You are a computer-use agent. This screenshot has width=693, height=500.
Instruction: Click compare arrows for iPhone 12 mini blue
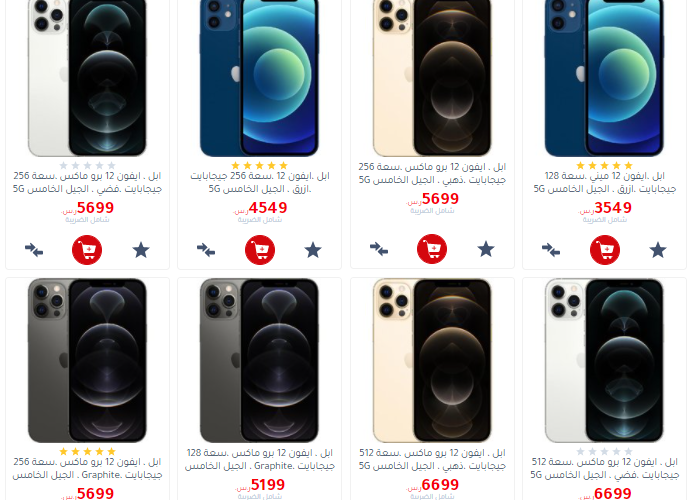click(x=551, y=250)
